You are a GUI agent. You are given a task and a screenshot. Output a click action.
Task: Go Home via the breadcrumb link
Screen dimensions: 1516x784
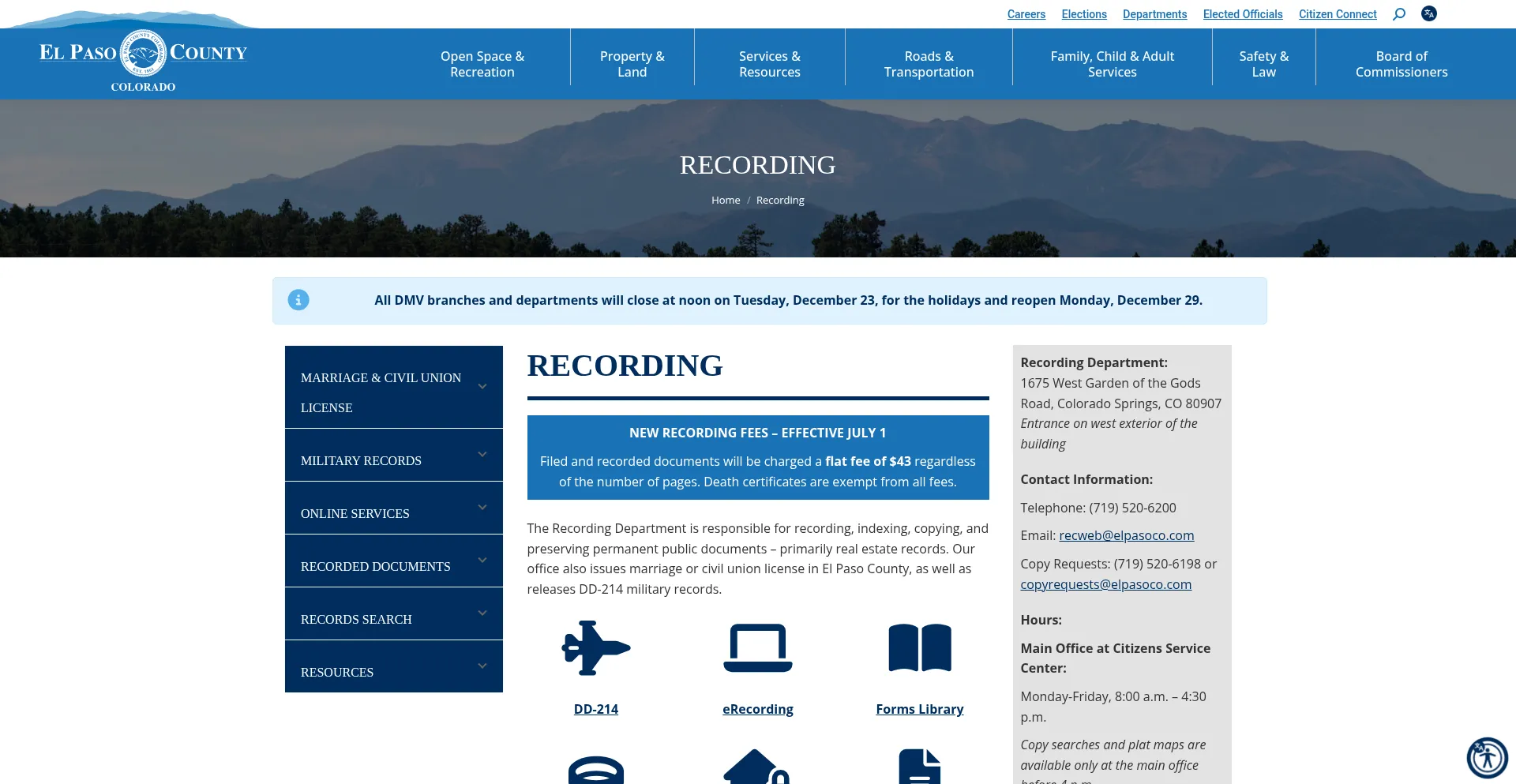[725, 200]
